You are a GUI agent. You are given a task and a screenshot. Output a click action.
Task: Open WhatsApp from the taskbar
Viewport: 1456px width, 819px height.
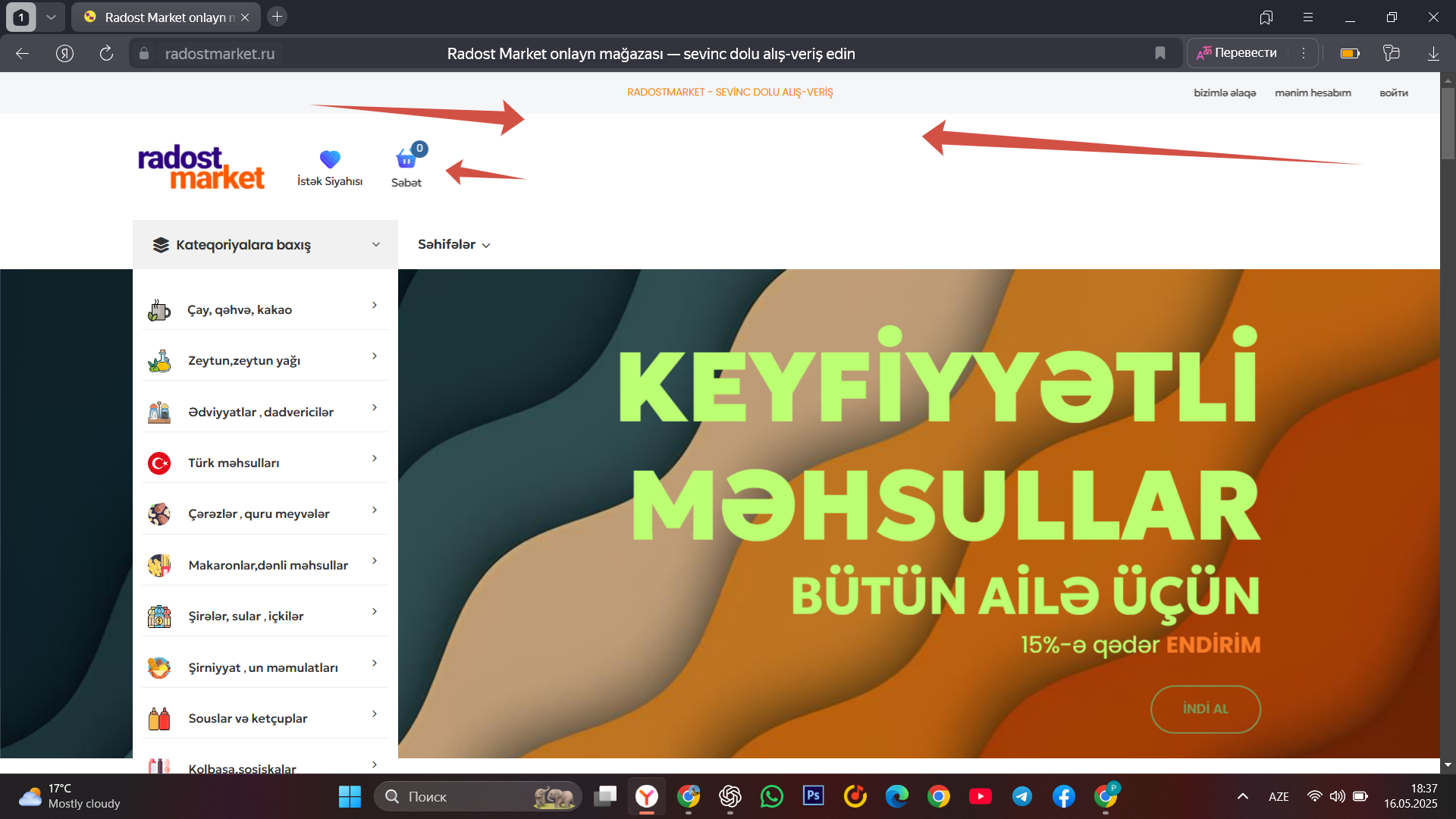[772, 796]
